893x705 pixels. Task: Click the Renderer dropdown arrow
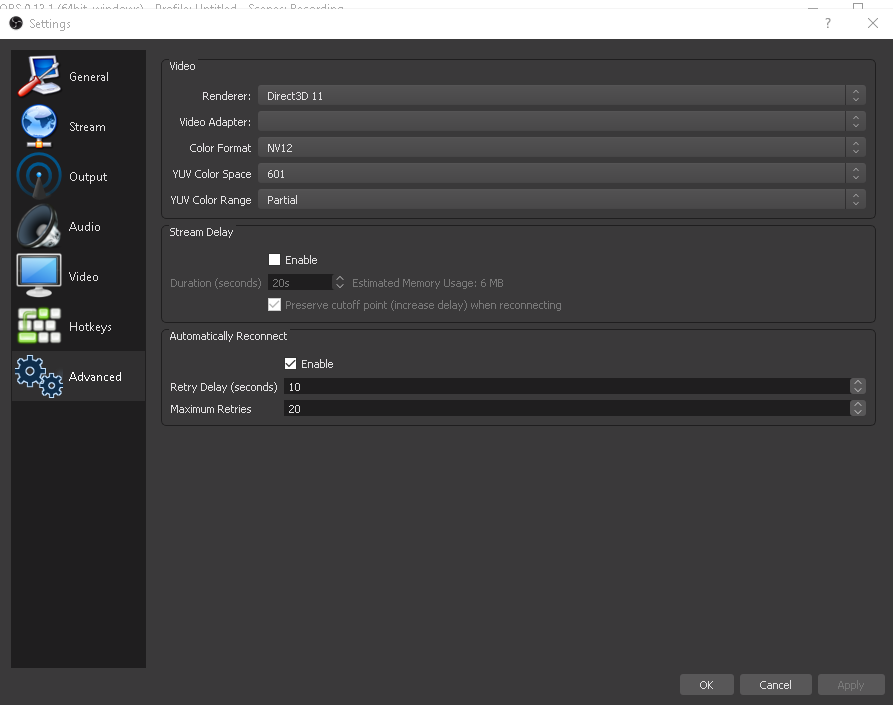[855, 96]
